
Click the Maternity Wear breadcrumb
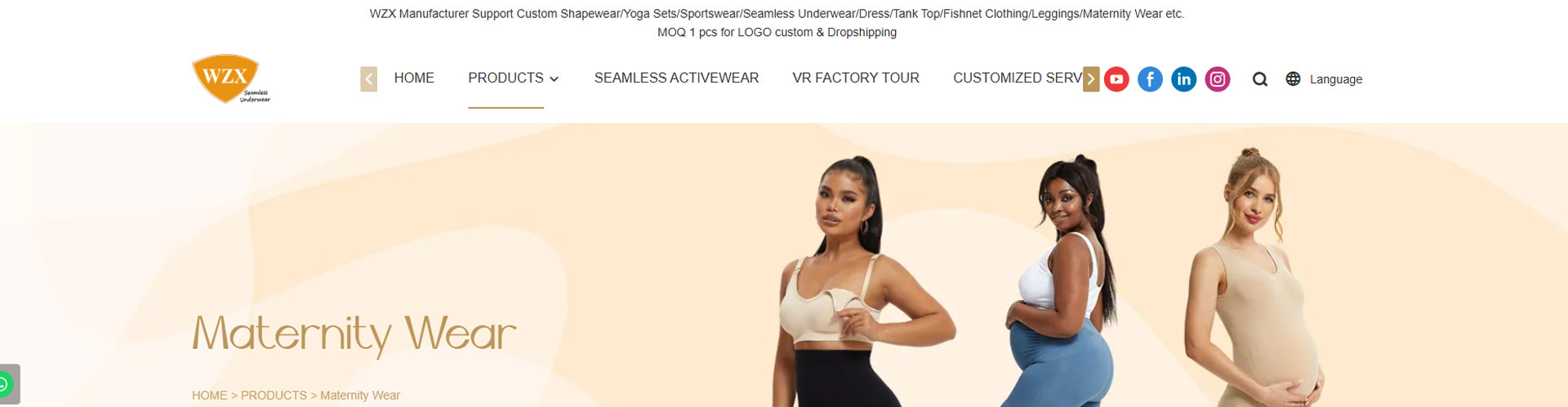click(360, 396)
